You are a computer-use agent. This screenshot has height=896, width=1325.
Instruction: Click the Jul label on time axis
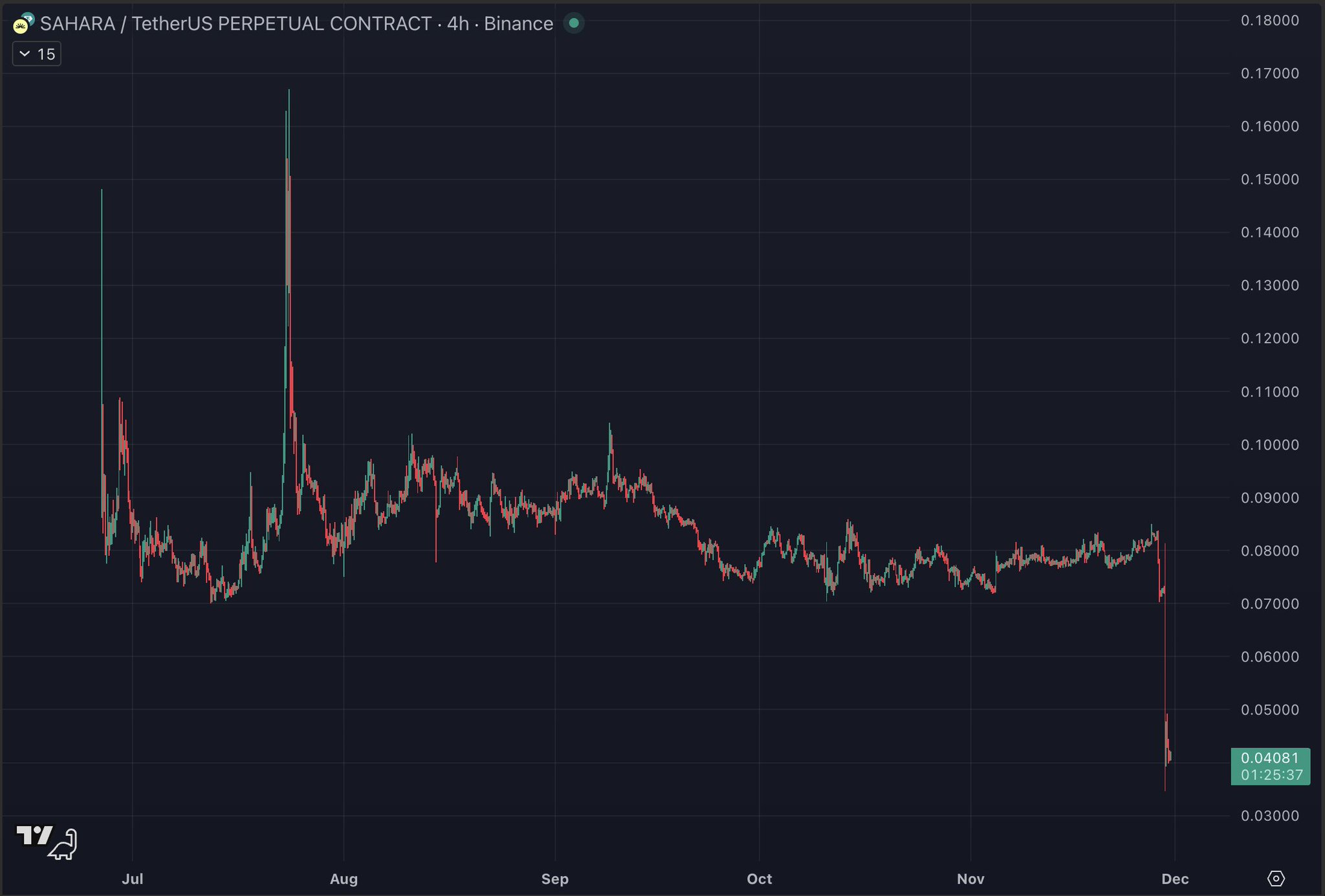click(x=133, y=879)
